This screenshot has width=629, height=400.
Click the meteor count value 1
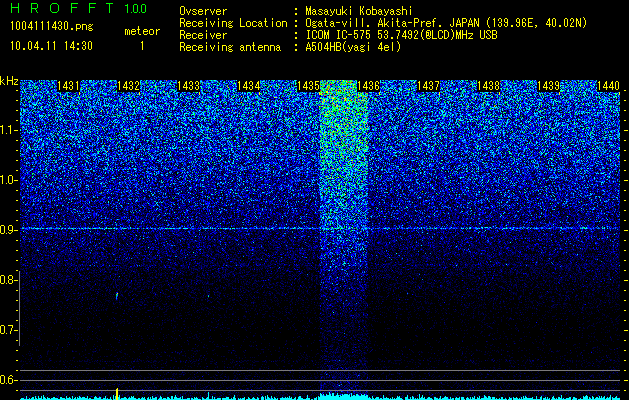(x=142, y=46)
